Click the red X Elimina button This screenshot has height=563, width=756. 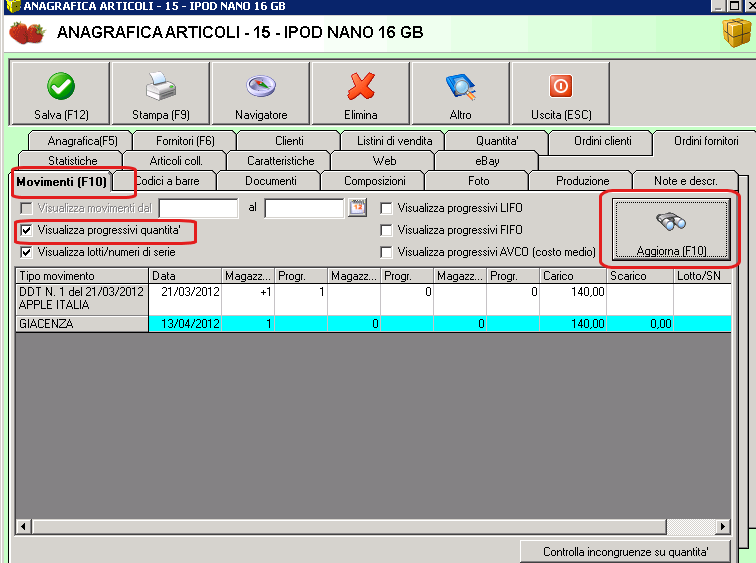coord(361,94)
